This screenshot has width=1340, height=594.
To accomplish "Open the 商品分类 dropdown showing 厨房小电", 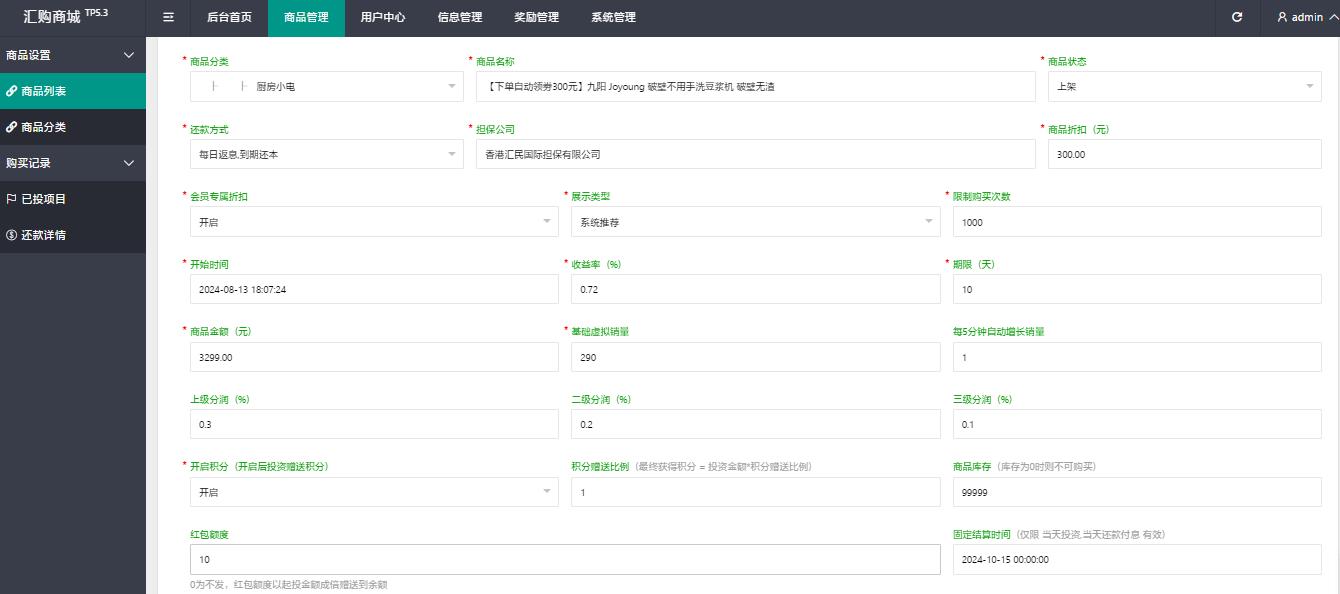I will pos(327,87).
